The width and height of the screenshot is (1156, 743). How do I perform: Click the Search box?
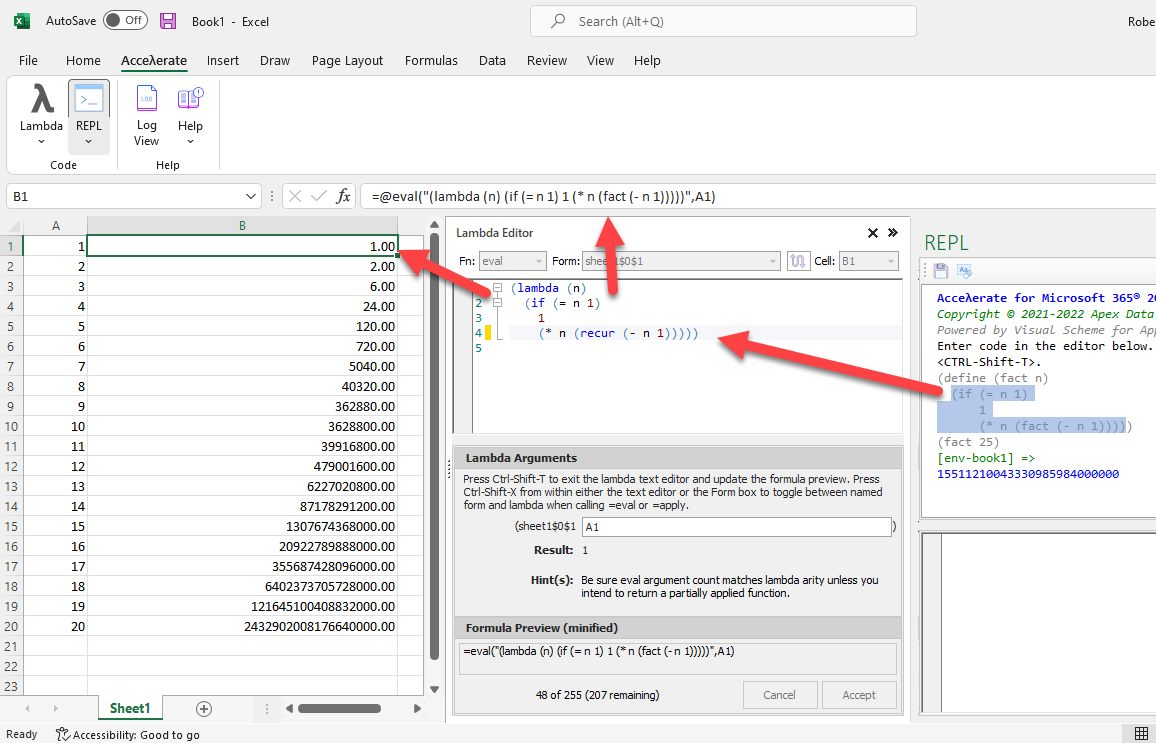(x=723, y=21)
